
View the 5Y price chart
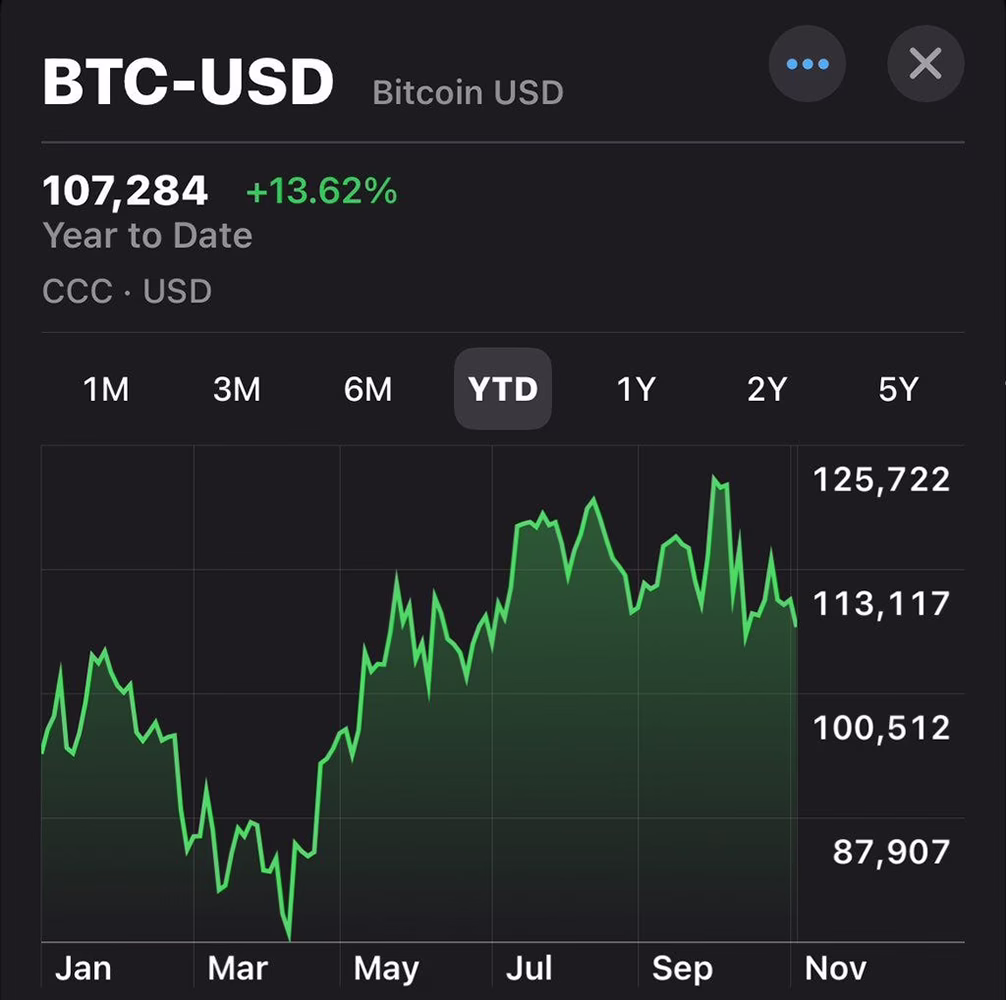898,389
